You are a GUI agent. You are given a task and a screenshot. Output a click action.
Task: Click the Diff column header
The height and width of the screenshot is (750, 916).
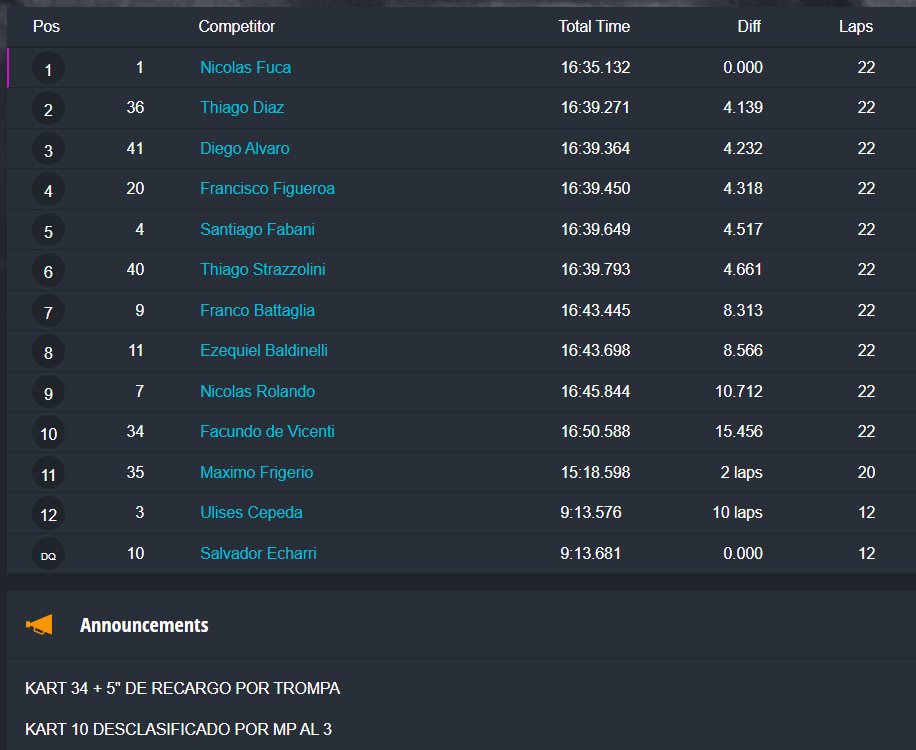tap(749, 27)
